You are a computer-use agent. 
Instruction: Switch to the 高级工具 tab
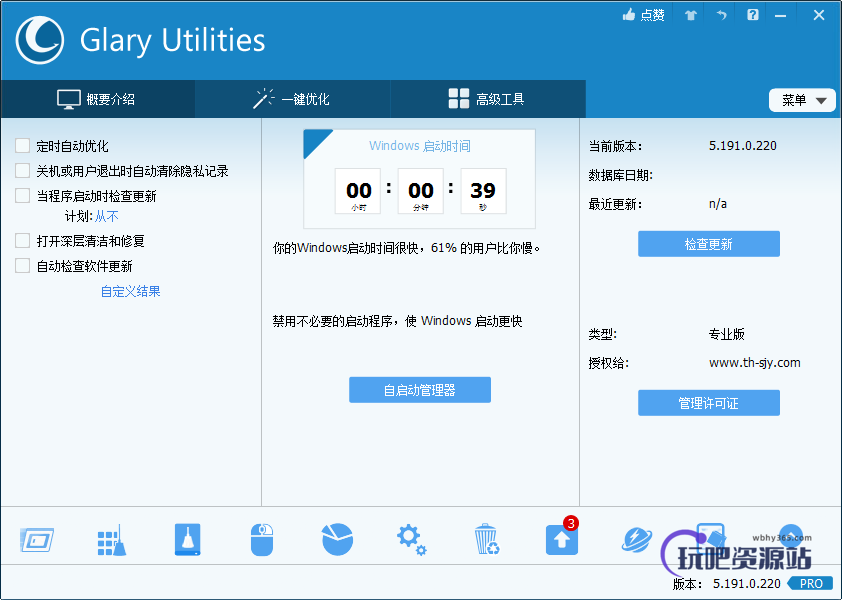488,99
